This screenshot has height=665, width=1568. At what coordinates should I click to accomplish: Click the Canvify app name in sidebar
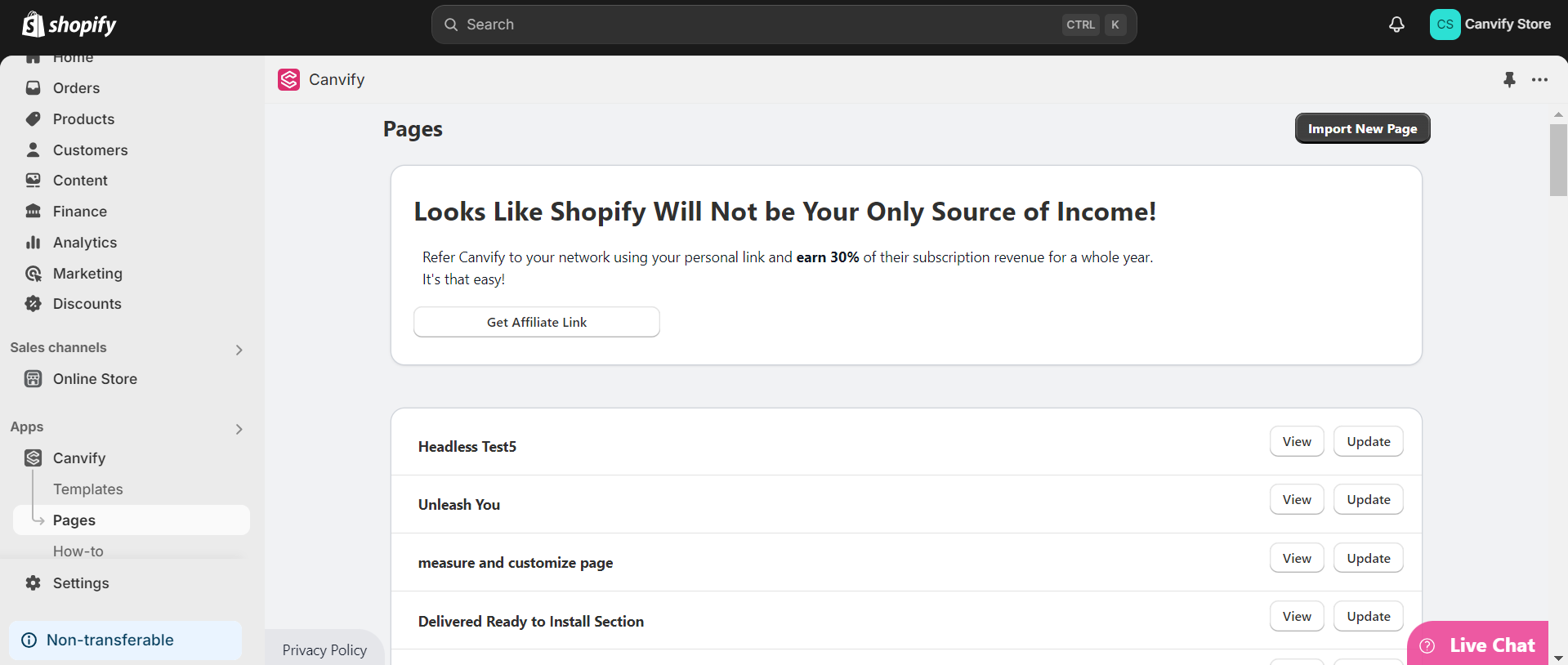coord(79,457)
